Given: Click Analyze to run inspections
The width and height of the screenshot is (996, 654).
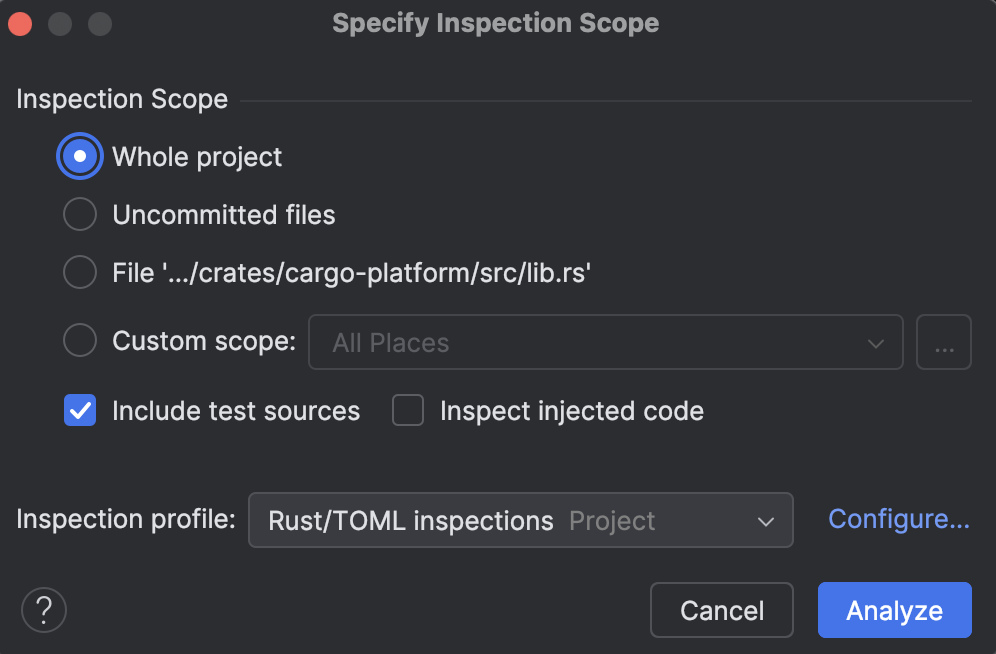Looking at the screenshot, I should [894, 610].
